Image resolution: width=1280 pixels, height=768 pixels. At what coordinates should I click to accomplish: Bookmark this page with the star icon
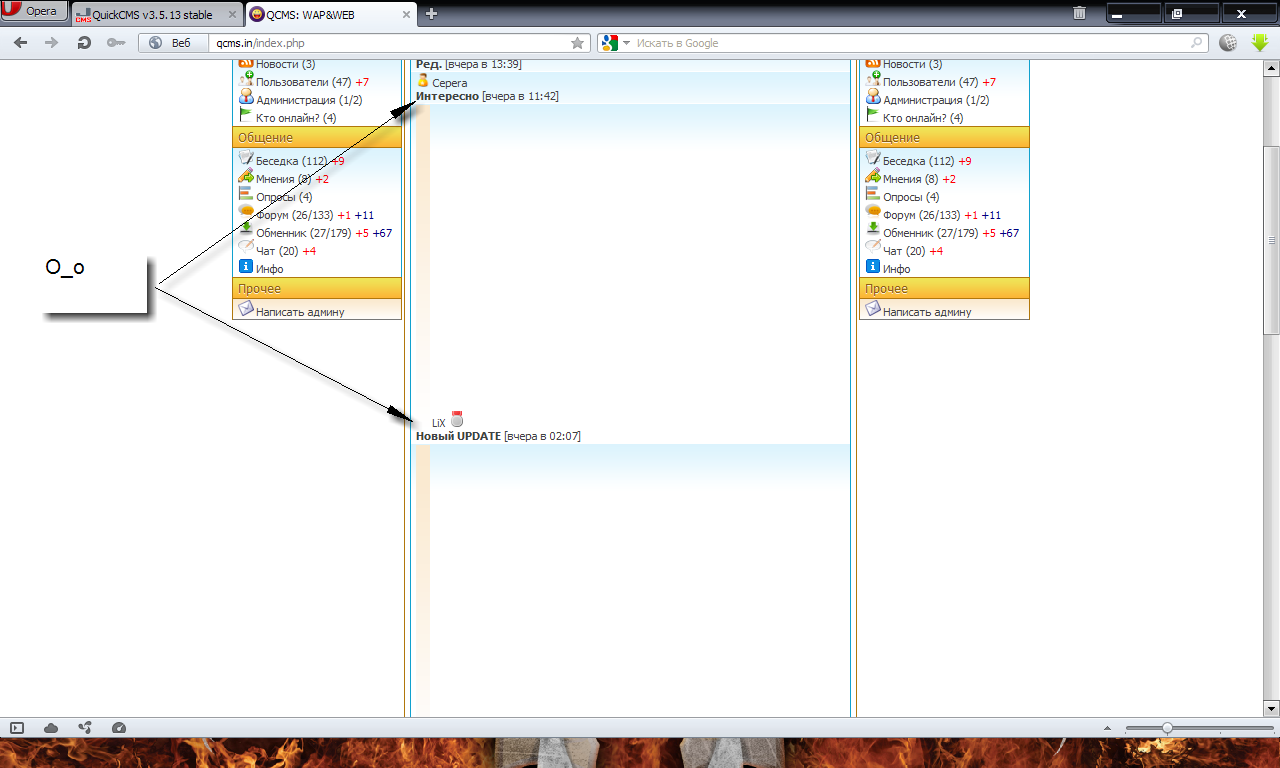coord(577,43)
